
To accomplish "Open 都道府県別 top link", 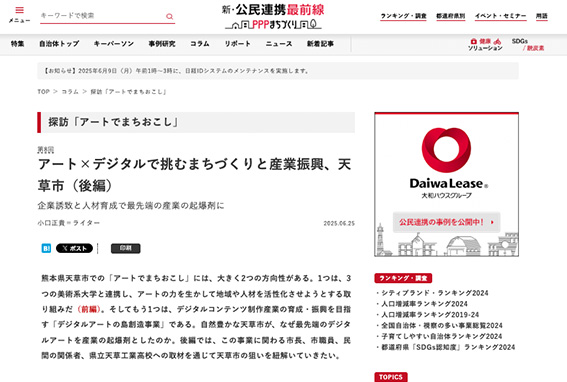I will [x=451, y=16].
